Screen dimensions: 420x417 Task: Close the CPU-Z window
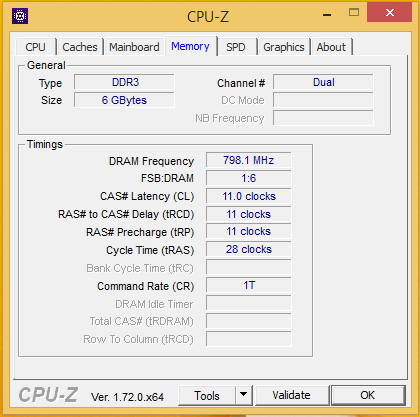[389, 13]
